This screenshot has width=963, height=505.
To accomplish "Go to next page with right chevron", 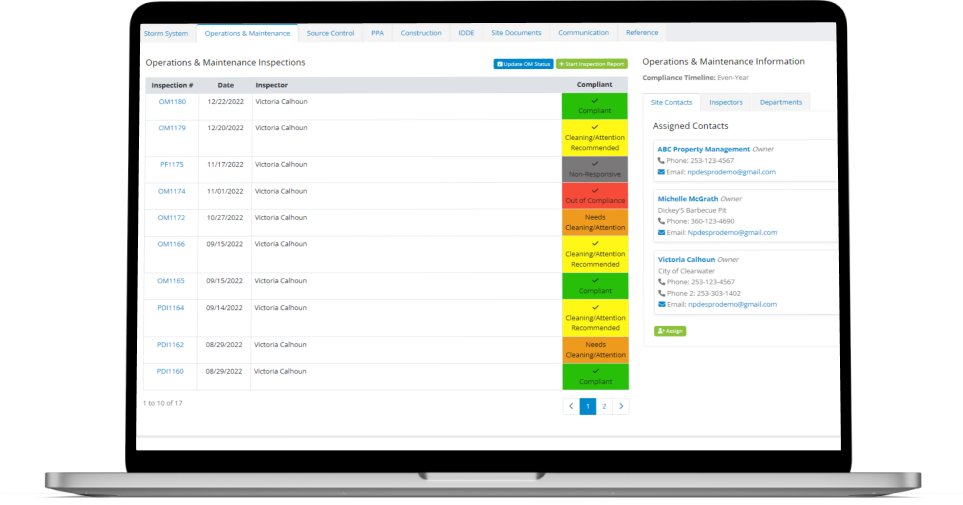I will click(621, 406).
